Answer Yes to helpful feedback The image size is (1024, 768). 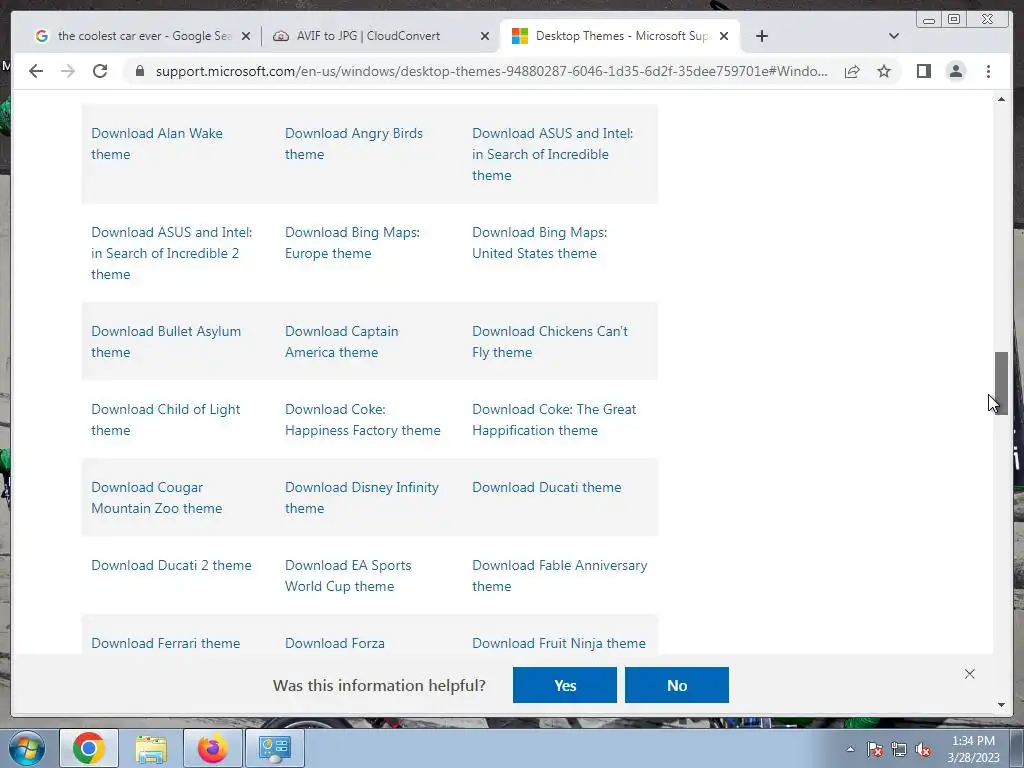(564, 685)
